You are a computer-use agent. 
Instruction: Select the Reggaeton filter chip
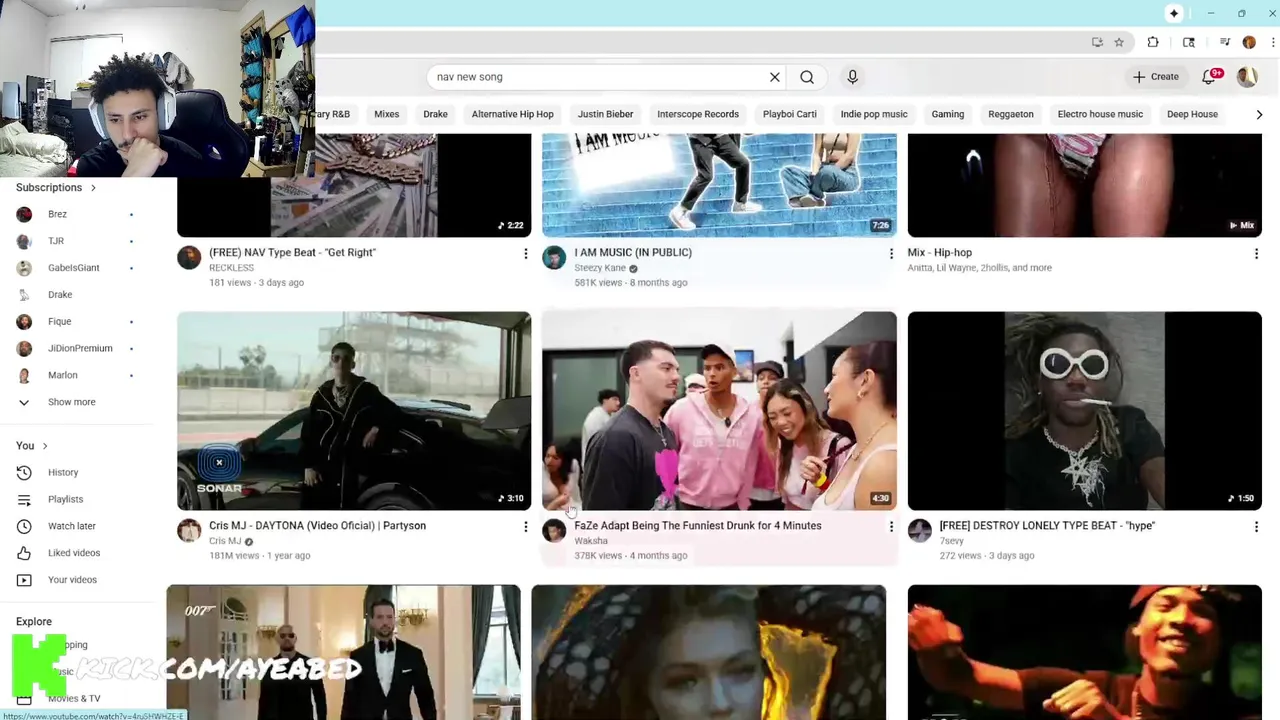click(x=1011, y=114)
